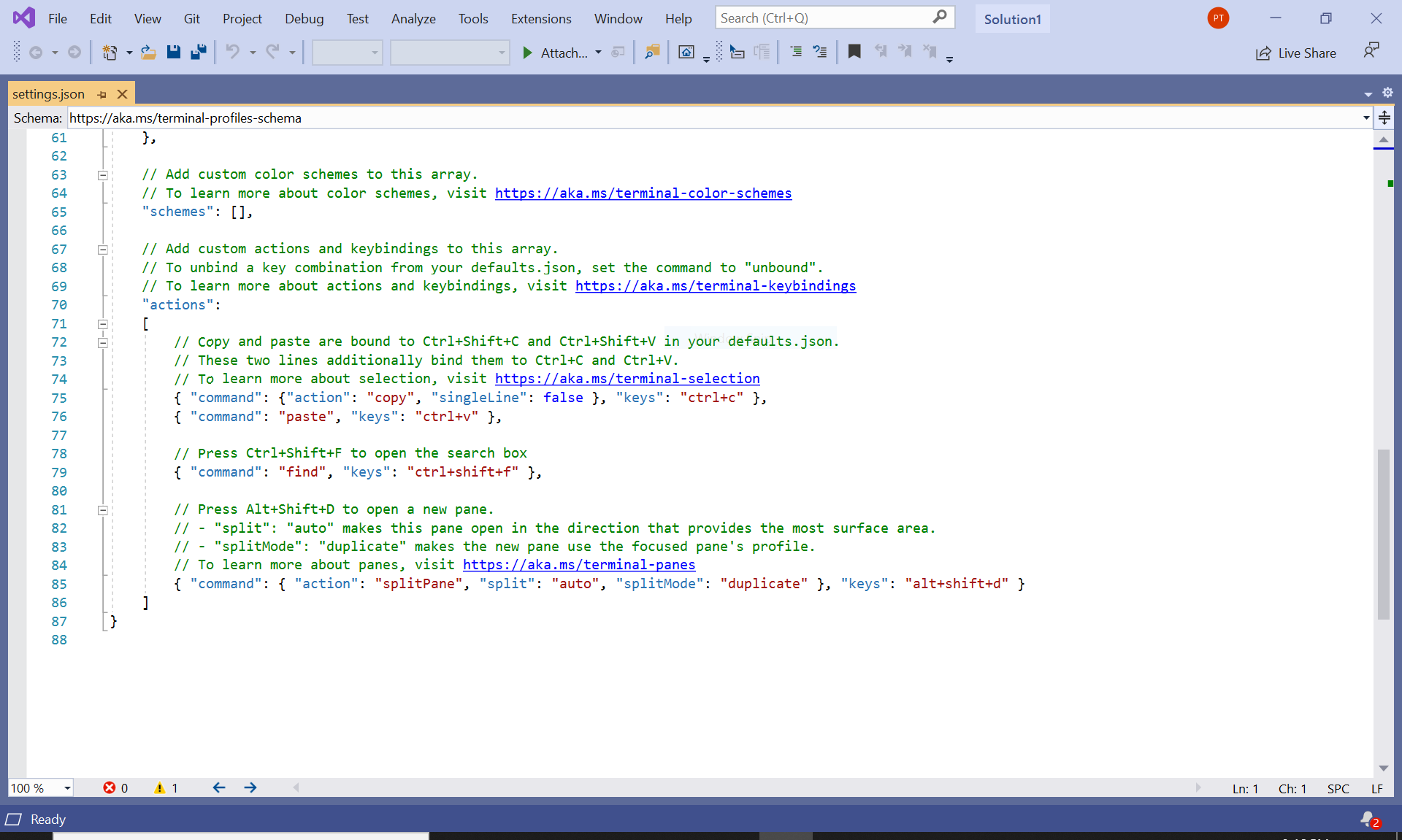Viewport: 1402px width, 840px height.
Task: Click the "schemes" key on line 65
Action: point(177,212)
